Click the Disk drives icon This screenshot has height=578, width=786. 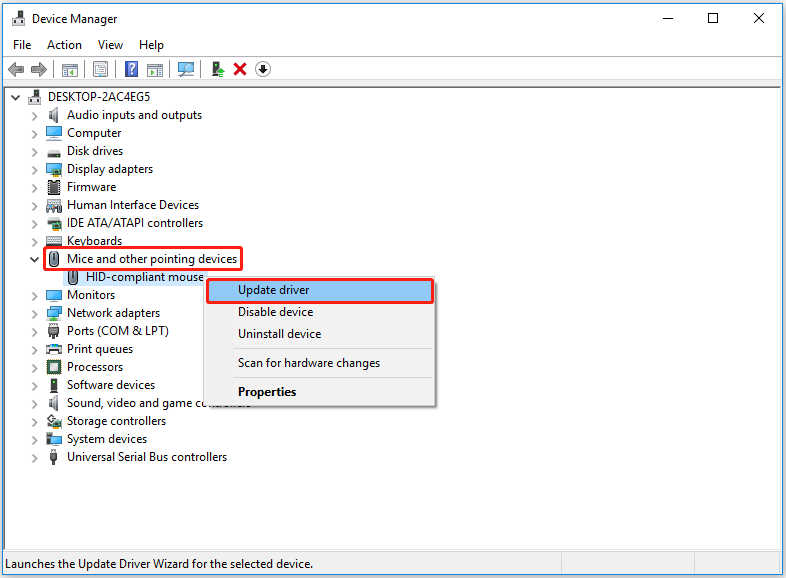[x=54, y=153]
